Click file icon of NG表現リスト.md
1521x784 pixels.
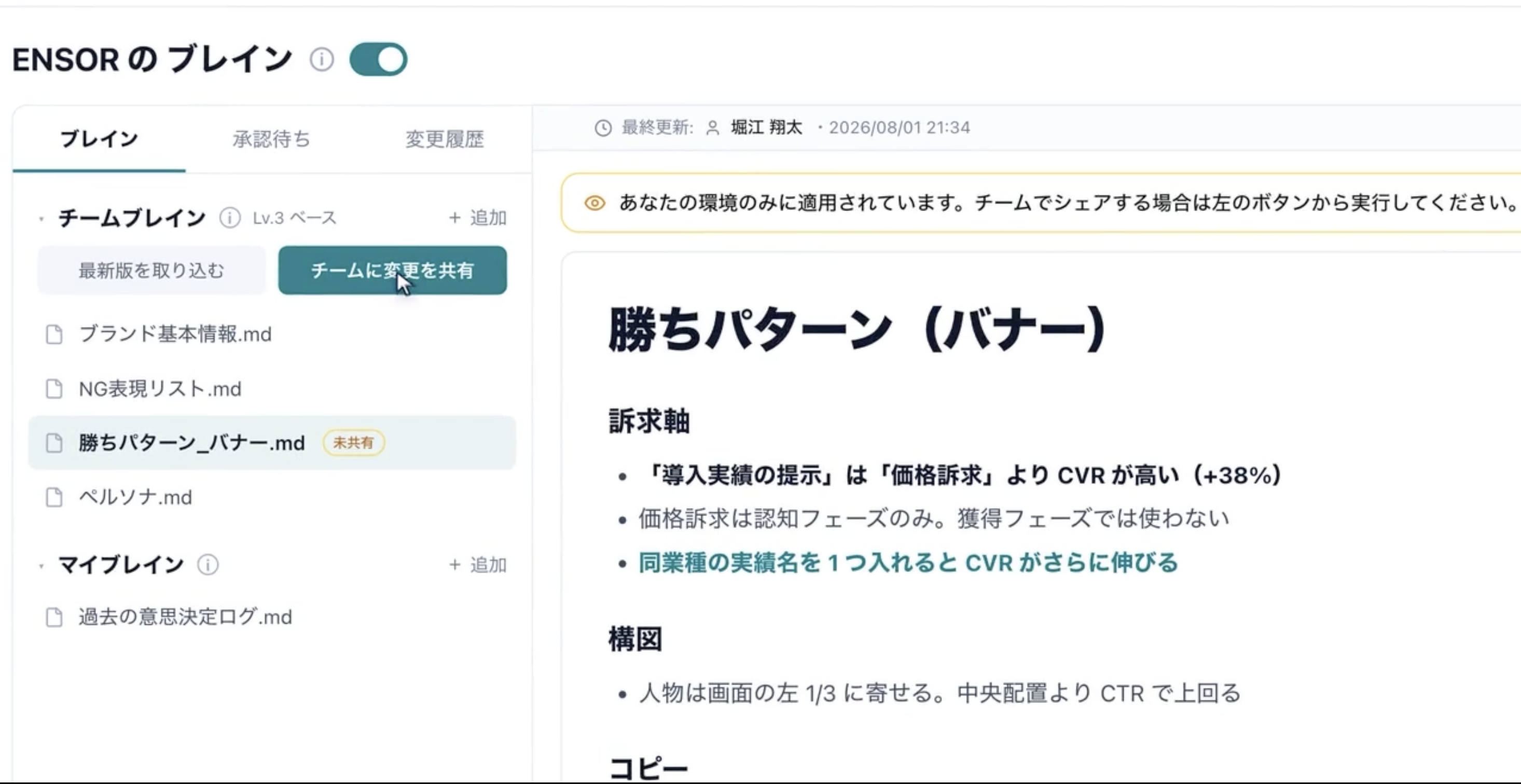54,389
